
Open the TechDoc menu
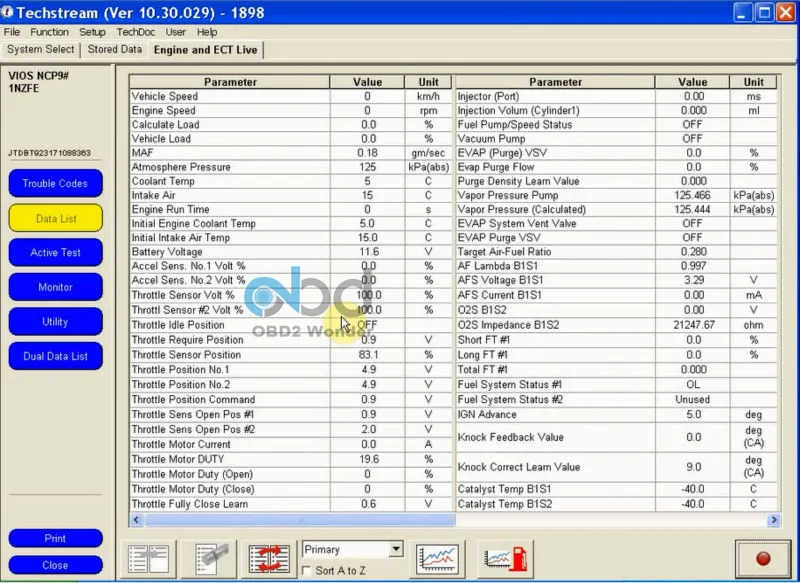136,32
